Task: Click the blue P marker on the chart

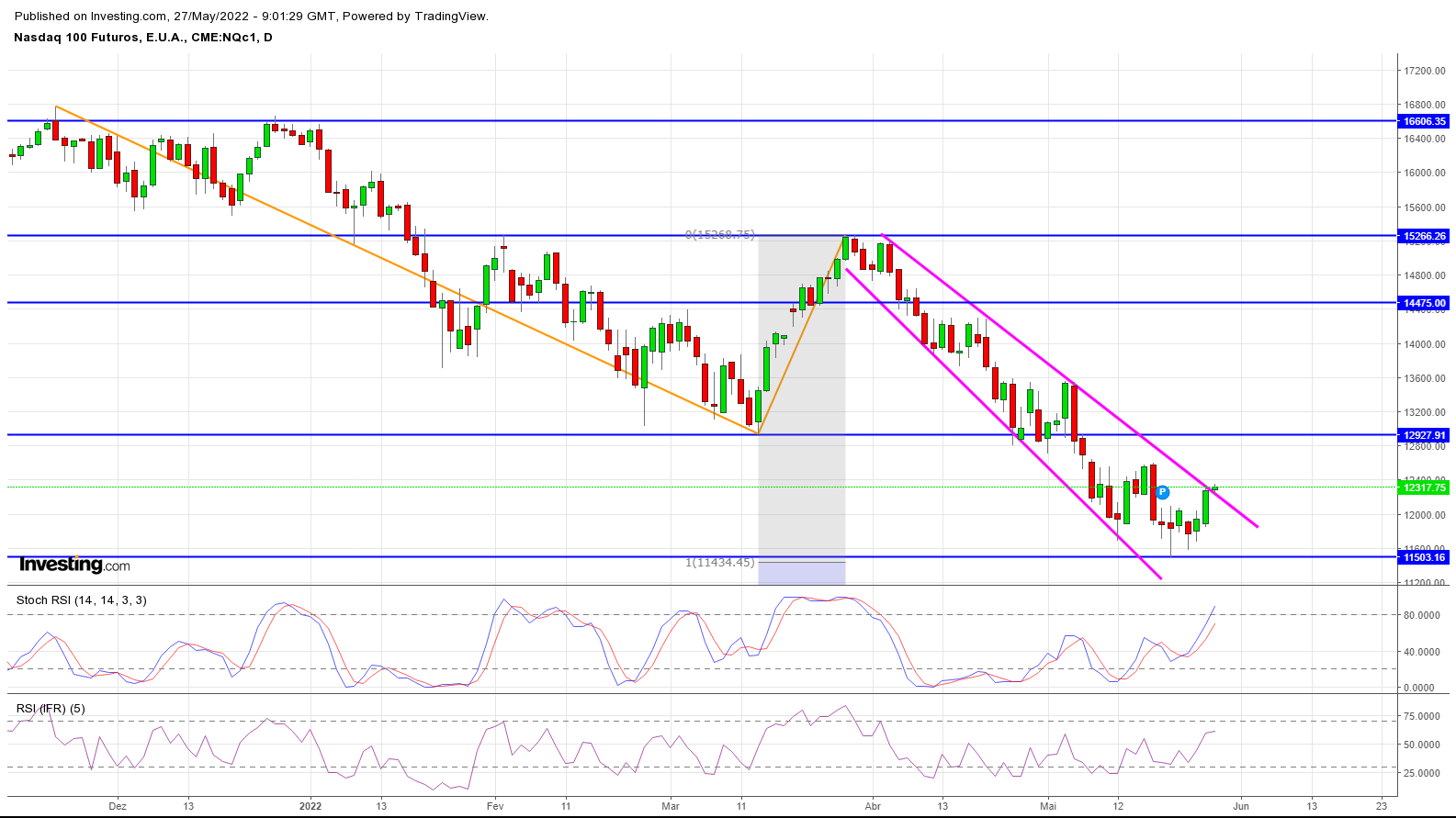Action: pyautogui.click(x=1162, y=492)
